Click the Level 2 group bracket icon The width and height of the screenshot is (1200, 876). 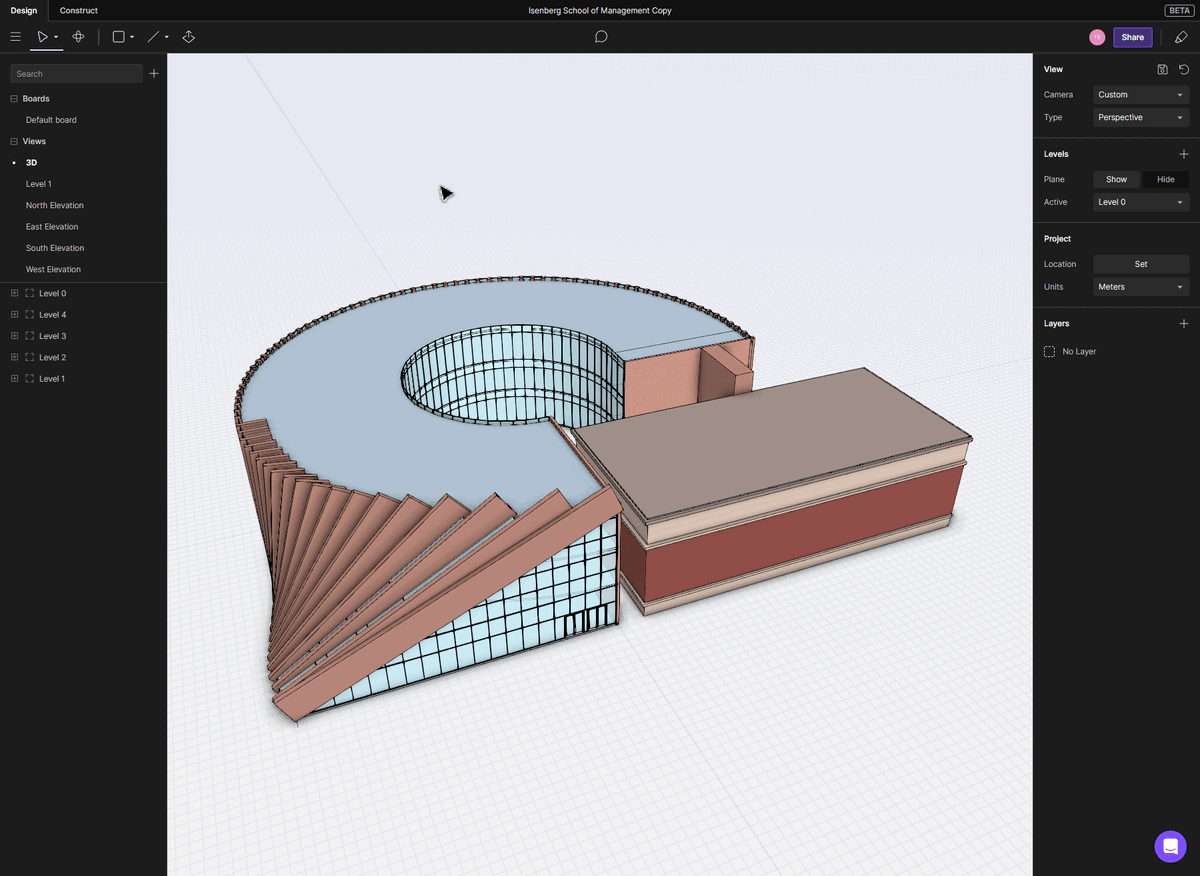point(29,357)
